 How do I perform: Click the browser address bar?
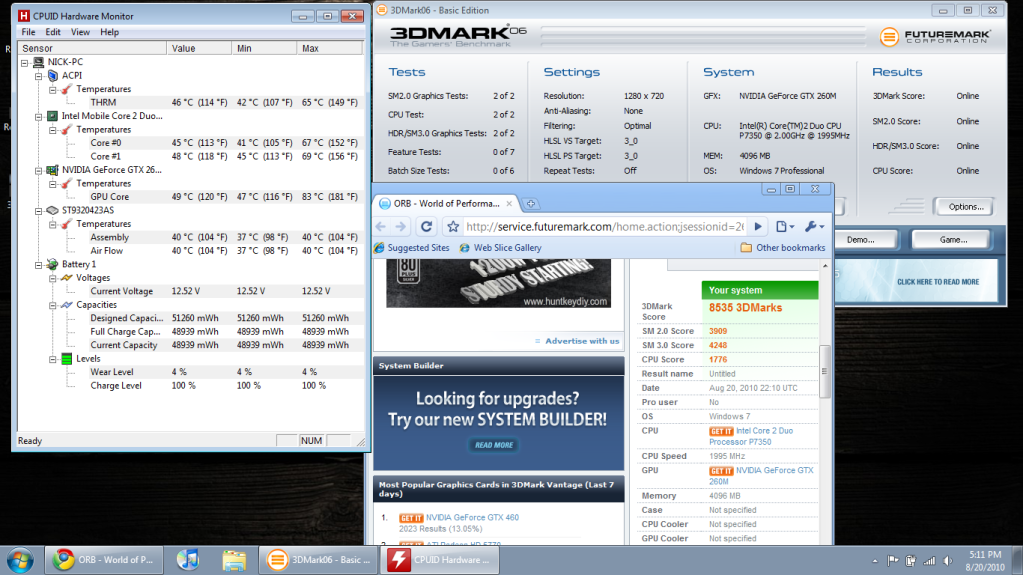pos(604,226)
